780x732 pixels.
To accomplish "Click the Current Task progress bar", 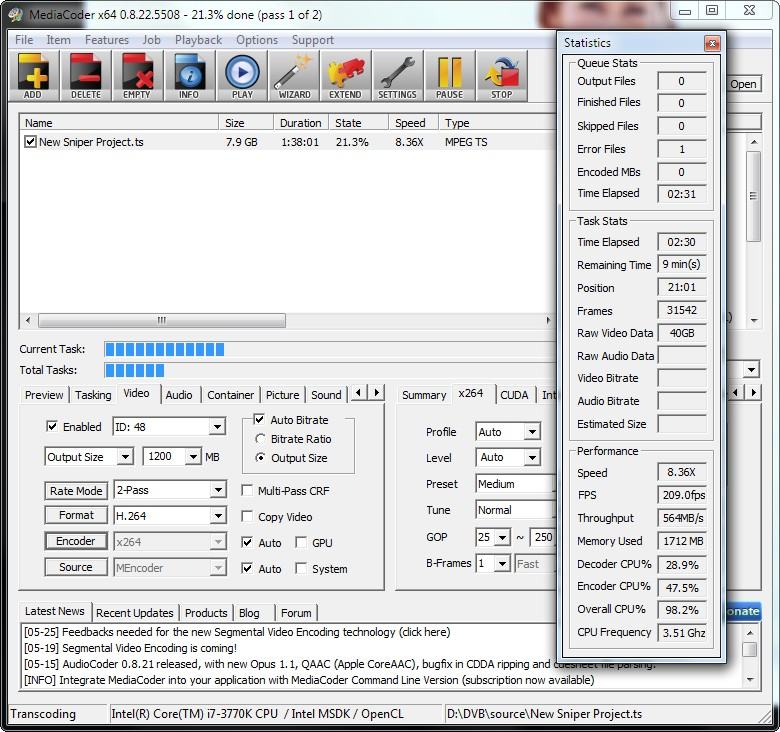I will (329, 349).
